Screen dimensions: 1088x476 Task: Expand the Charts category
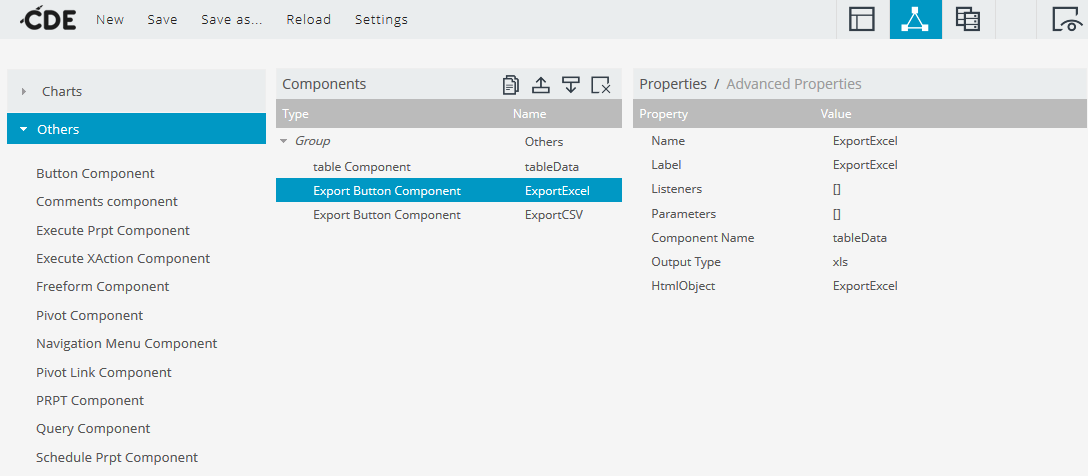click(62, 91)
